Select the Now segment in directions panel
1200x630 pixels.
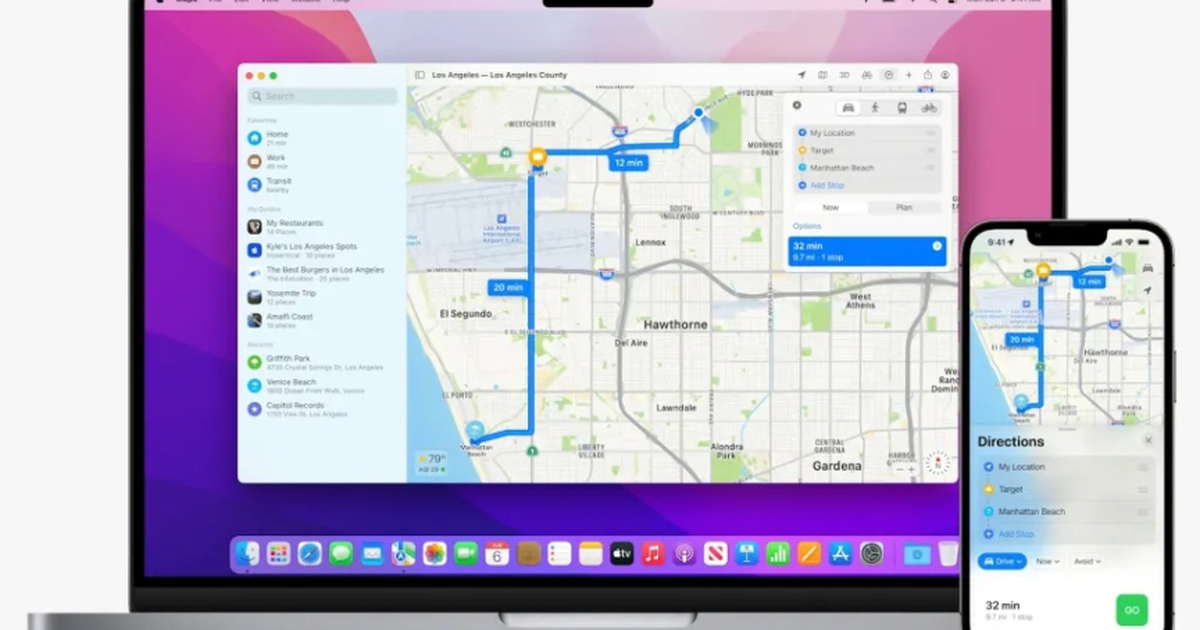[x=830, y=207]
